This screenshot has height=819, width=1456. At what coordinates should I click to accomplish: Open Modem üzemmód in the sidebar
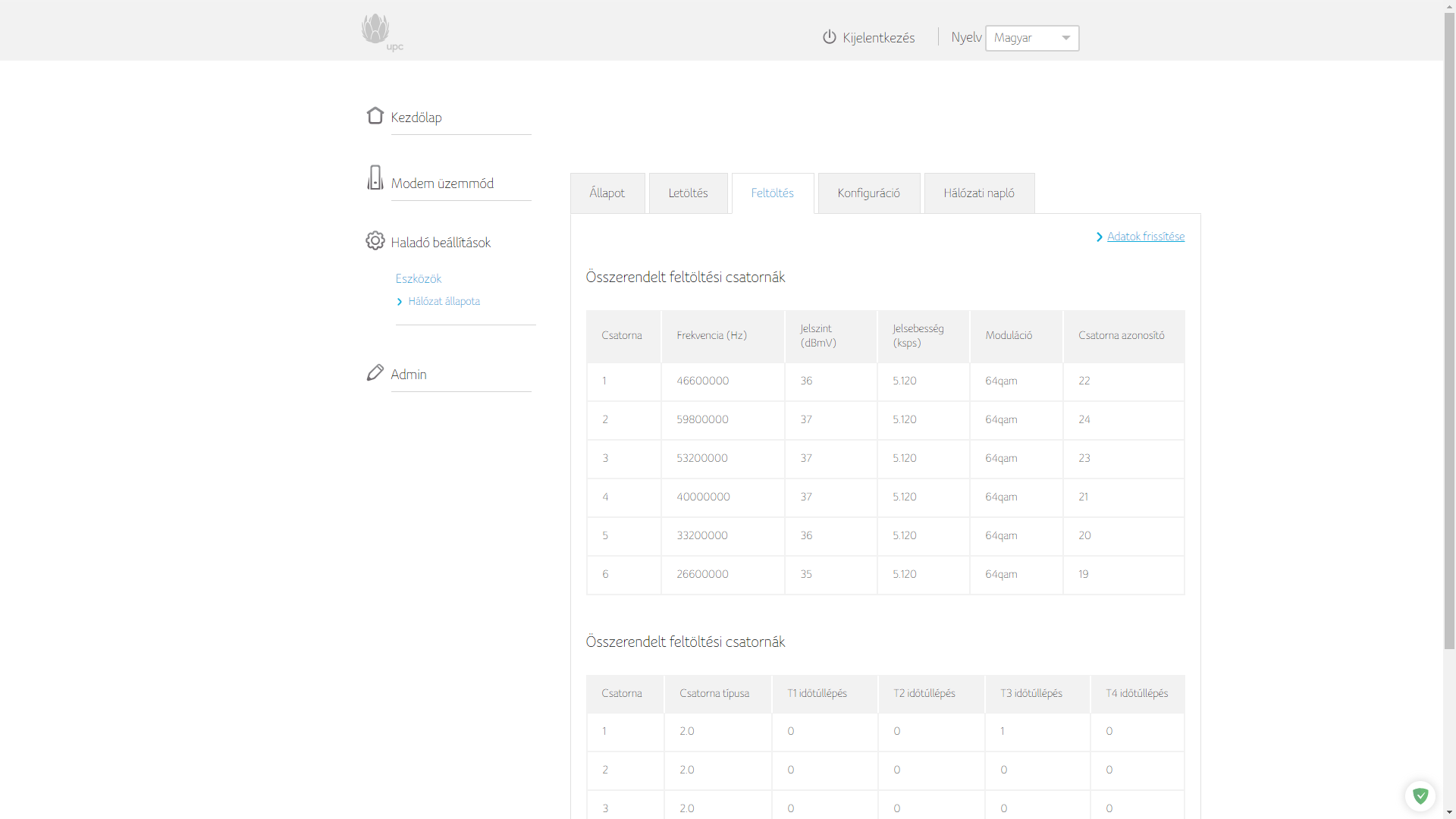(442, 184)
